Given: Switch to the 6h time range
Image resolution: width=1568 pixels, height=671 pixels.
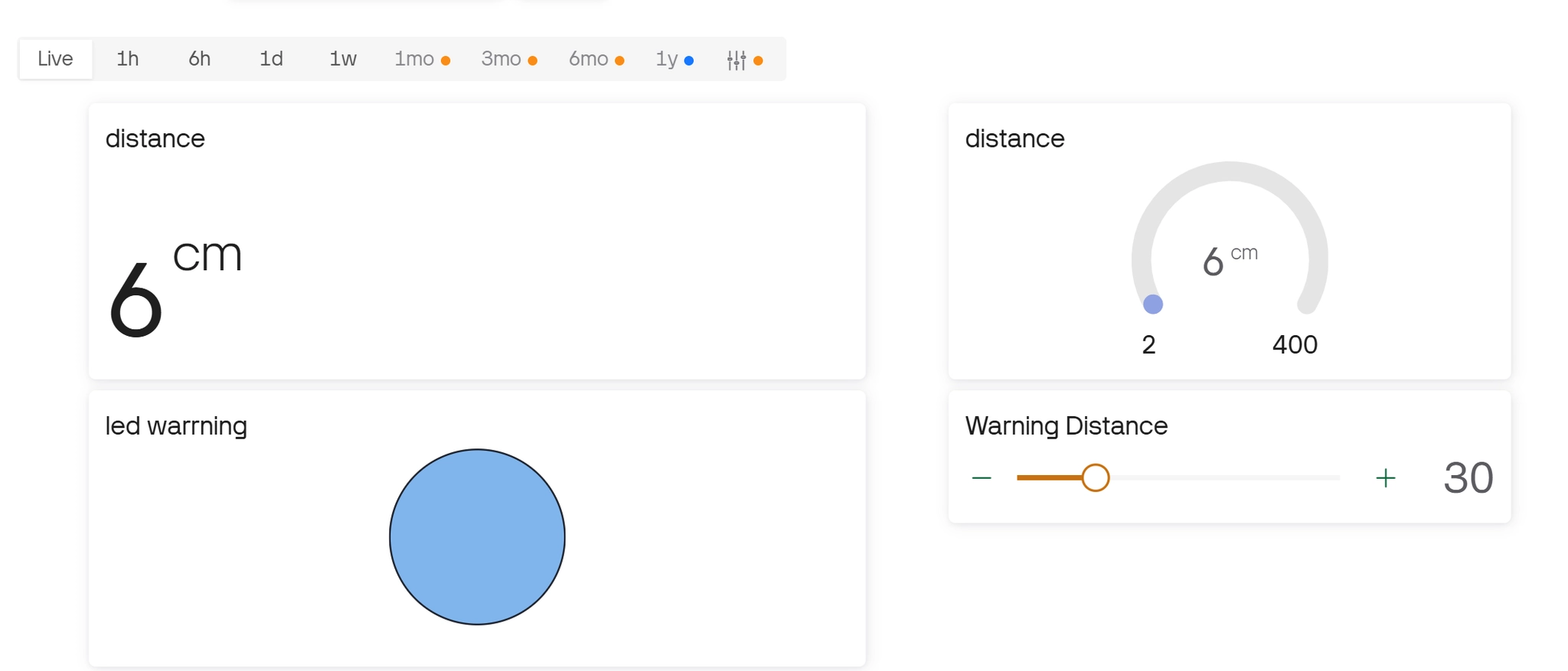Looking at the screenshot, I should click(199, 59).
